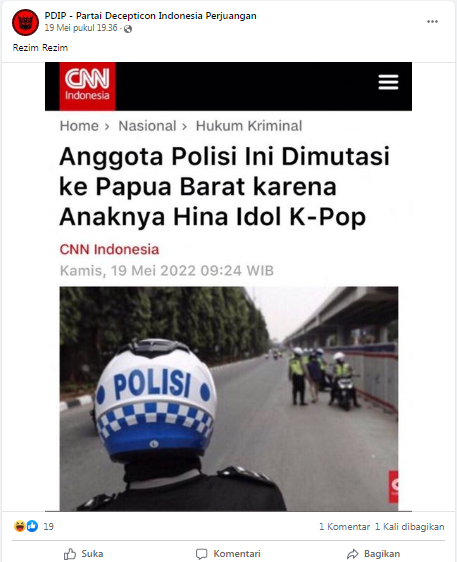
Task: Open the PDIP Partai Decepticon page name
Action: click(151, 16)
